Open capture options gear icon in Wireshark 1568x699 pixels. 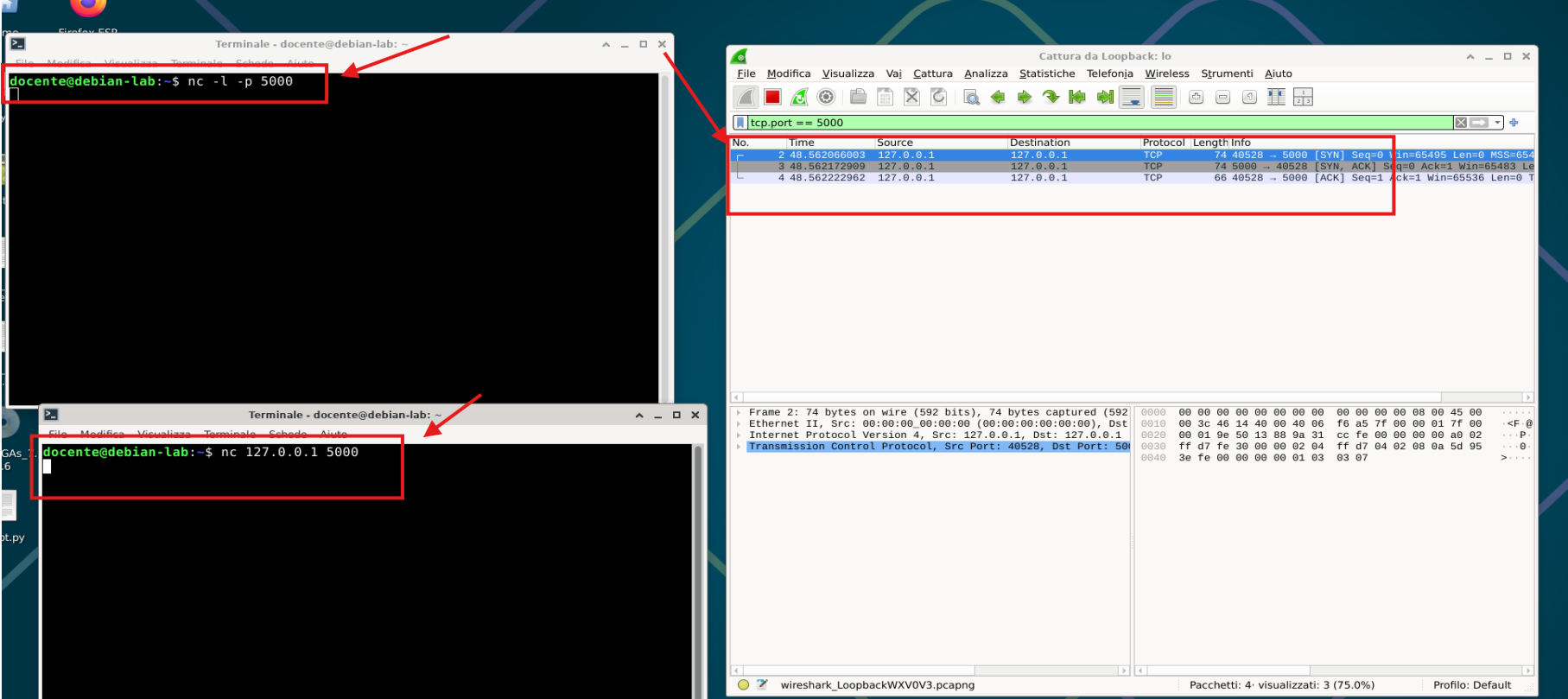point(826,98)
